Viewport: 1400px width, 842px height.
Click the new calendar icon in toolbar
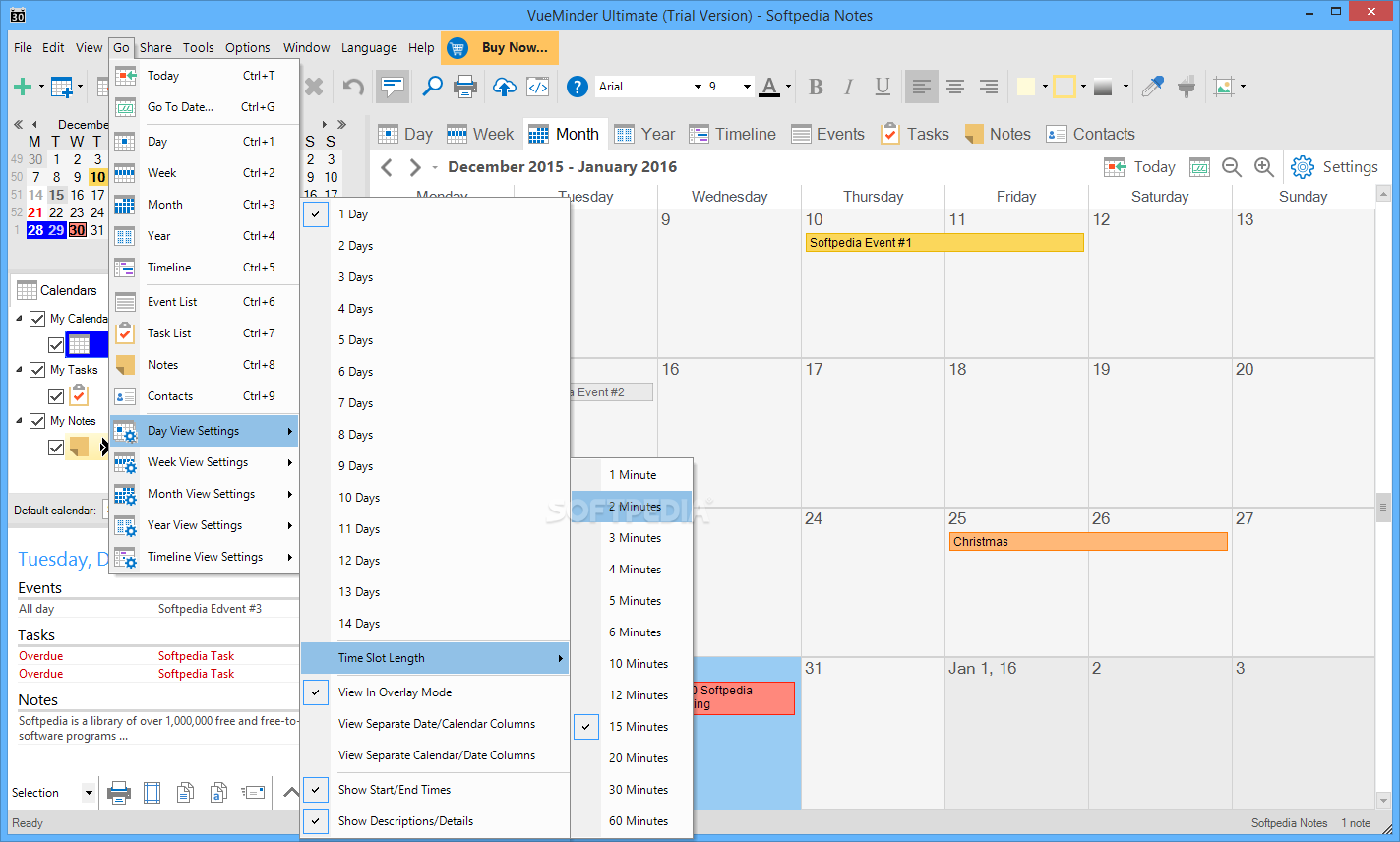click(62, 87)
